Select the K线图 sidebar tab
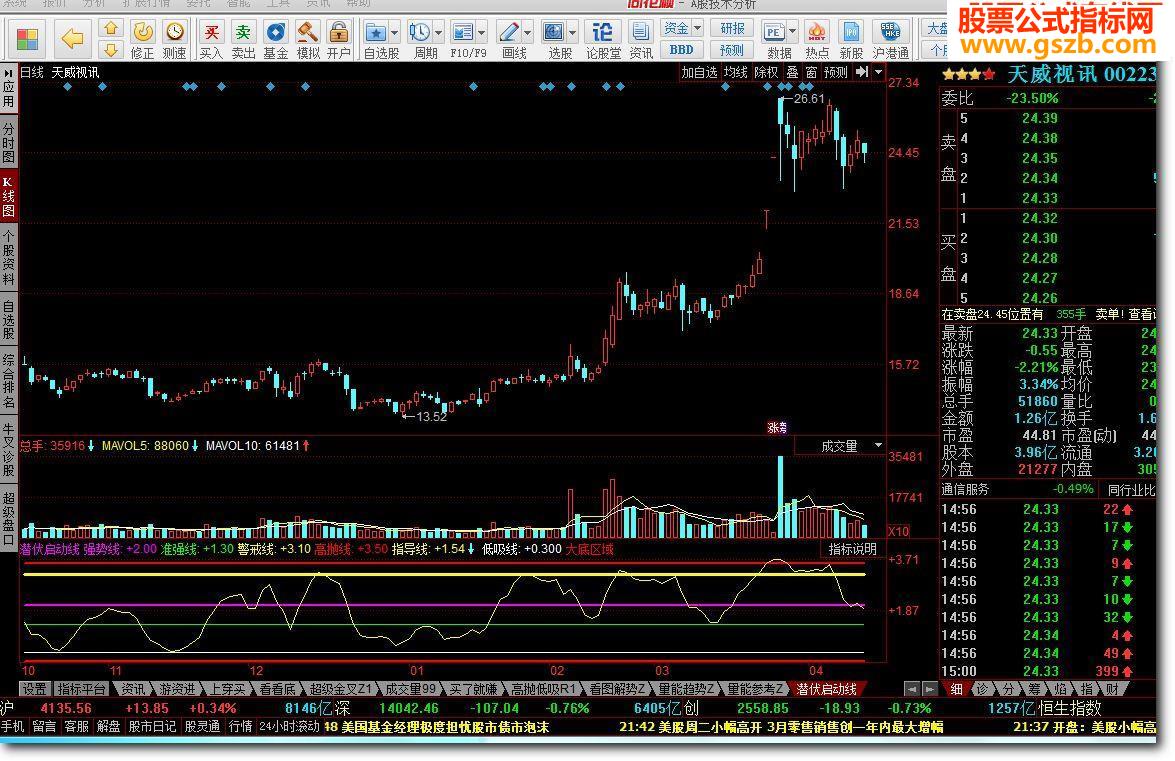Image resolution: width=1175 pixels, height=761 pixels. click(8, 196)
